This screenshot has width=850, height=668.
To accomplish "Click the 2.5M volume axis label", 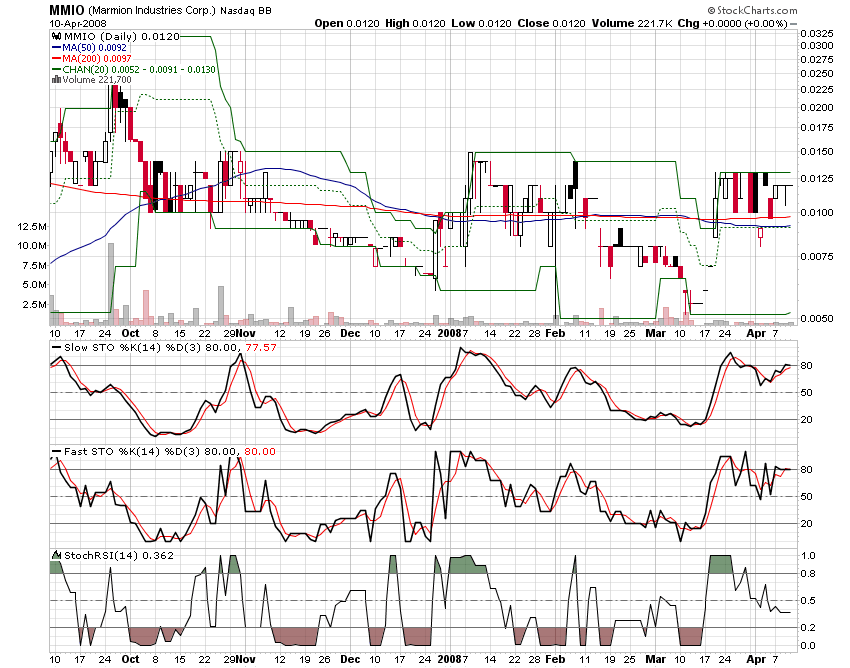I will point(34,305).
